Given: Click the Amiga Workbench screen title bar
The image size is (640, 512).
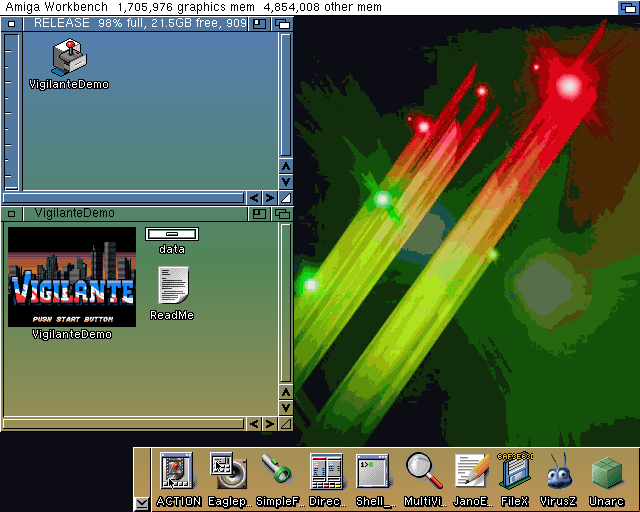Looking at the screenshot, I should tap(309, 7).
